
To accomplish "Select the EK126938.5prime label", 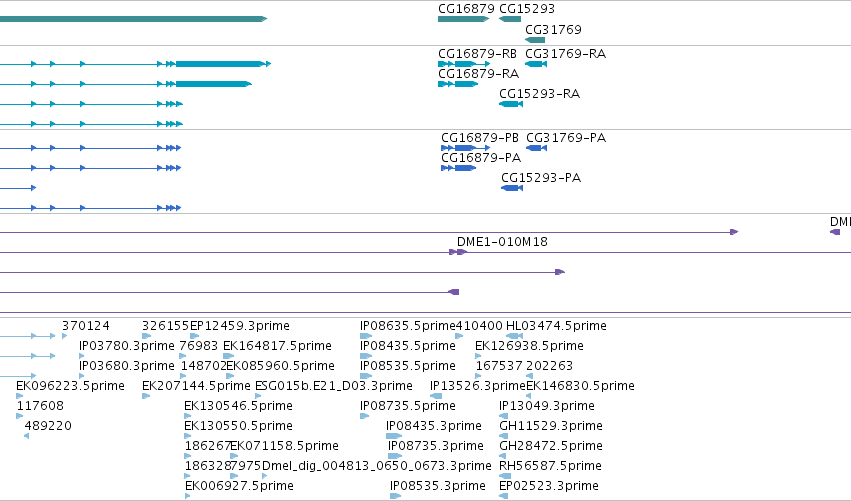I will pos(529,346).
